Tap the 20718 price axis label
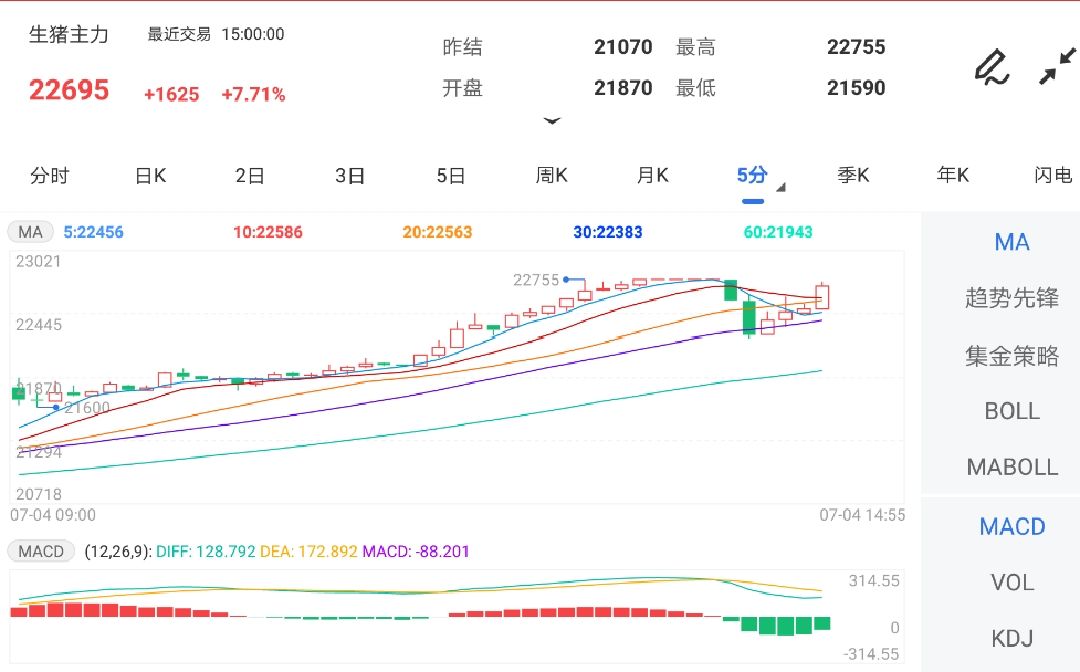Viewport: 1080px width, 672px height. (x=39, y=494)
